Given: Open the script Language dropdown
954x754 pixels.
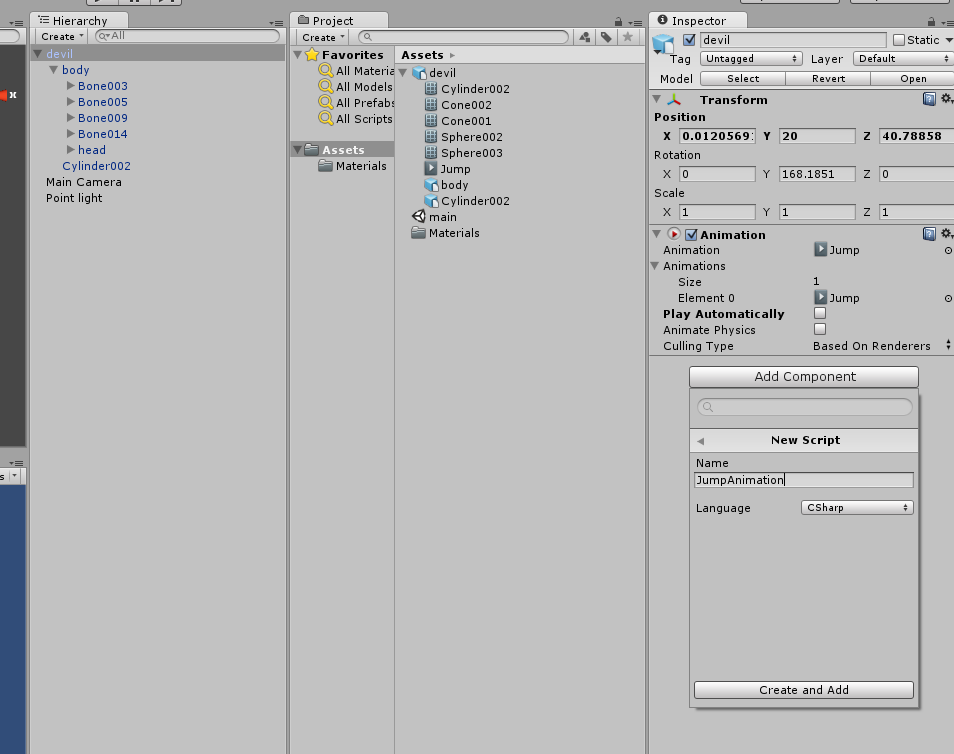Looking at the screenshot, I should click(x=856, y=508).
